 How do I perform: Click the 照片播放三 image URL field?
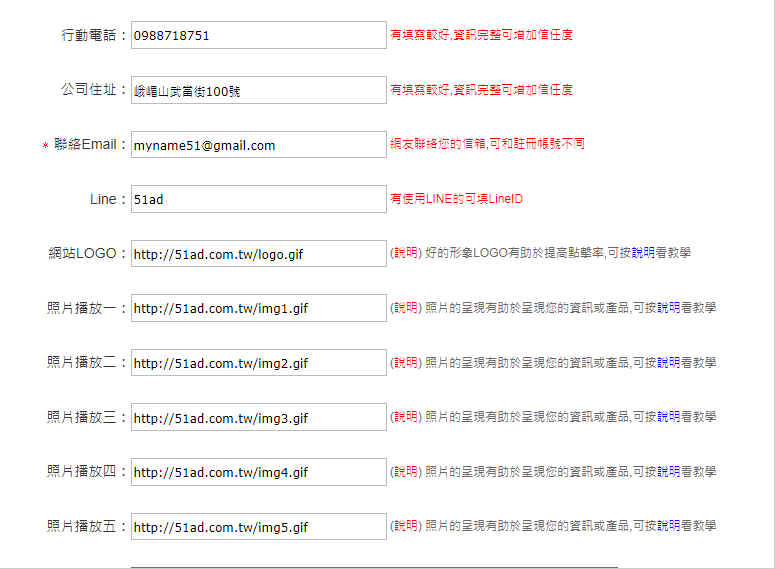point(258,417)
